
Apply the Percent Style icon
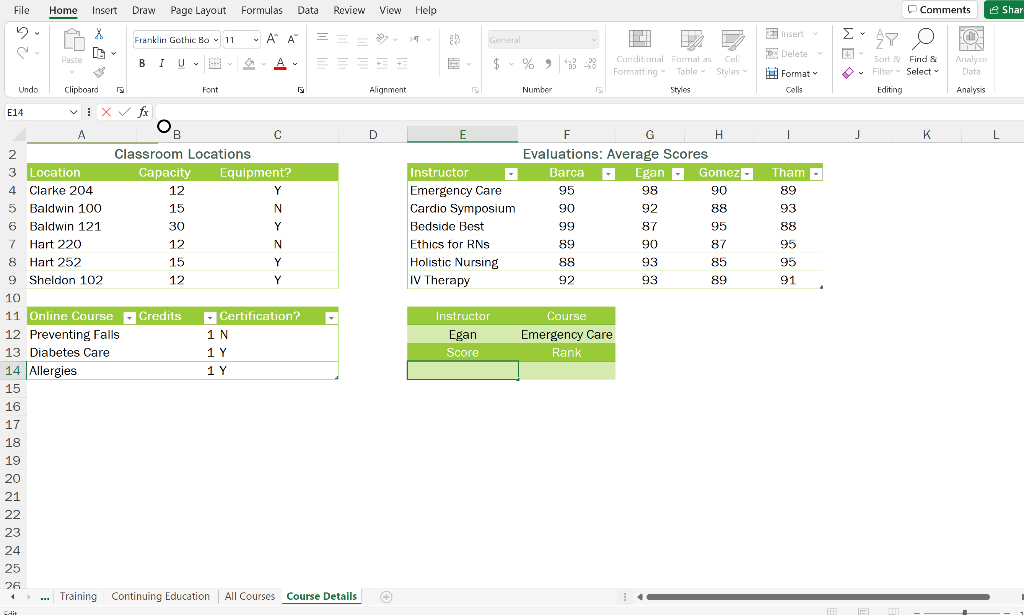pyautogui.click(x=527, y=63)
